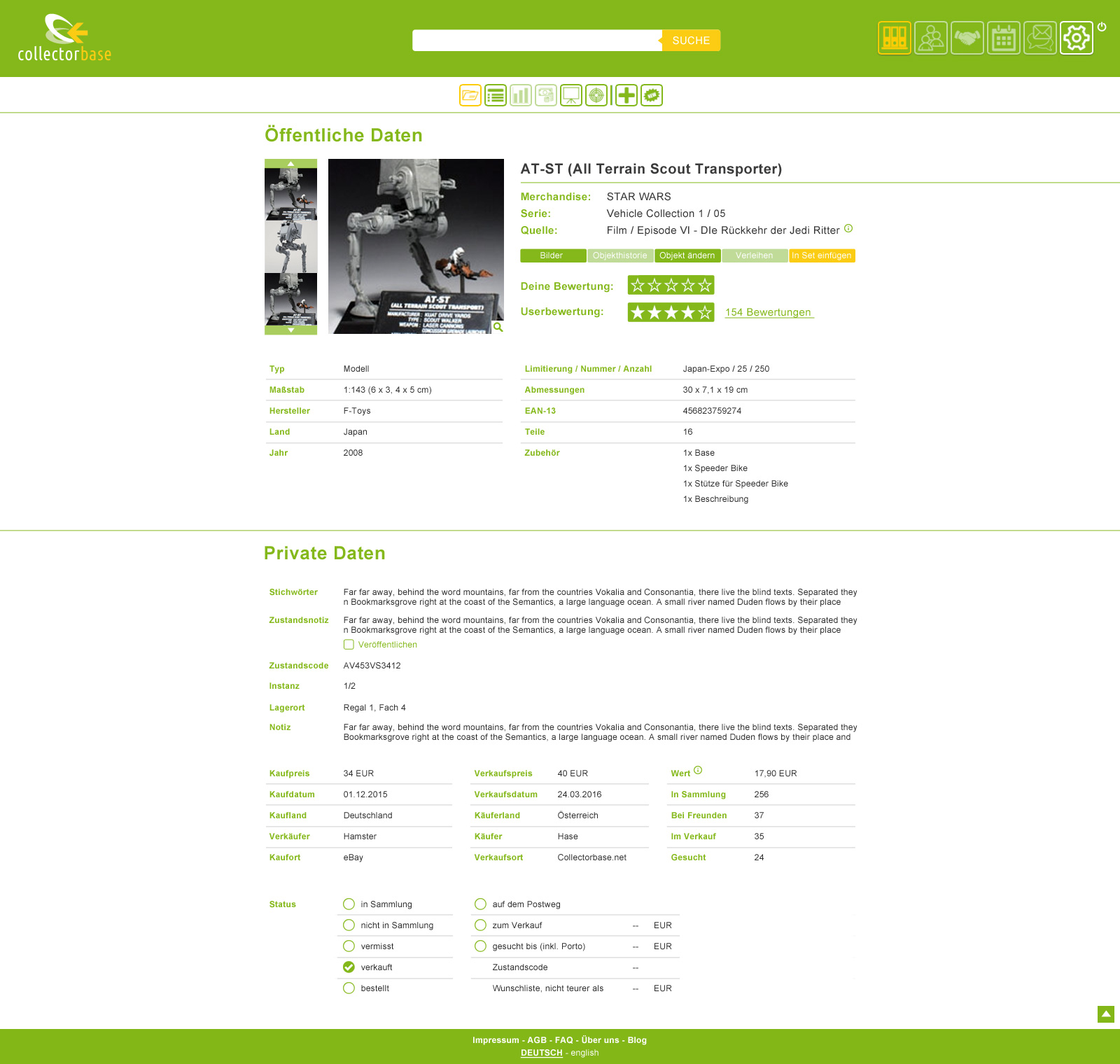Click the Wunschliste price value field
The width and height of the screenshot is (1120, 1064).
[636, 988]
